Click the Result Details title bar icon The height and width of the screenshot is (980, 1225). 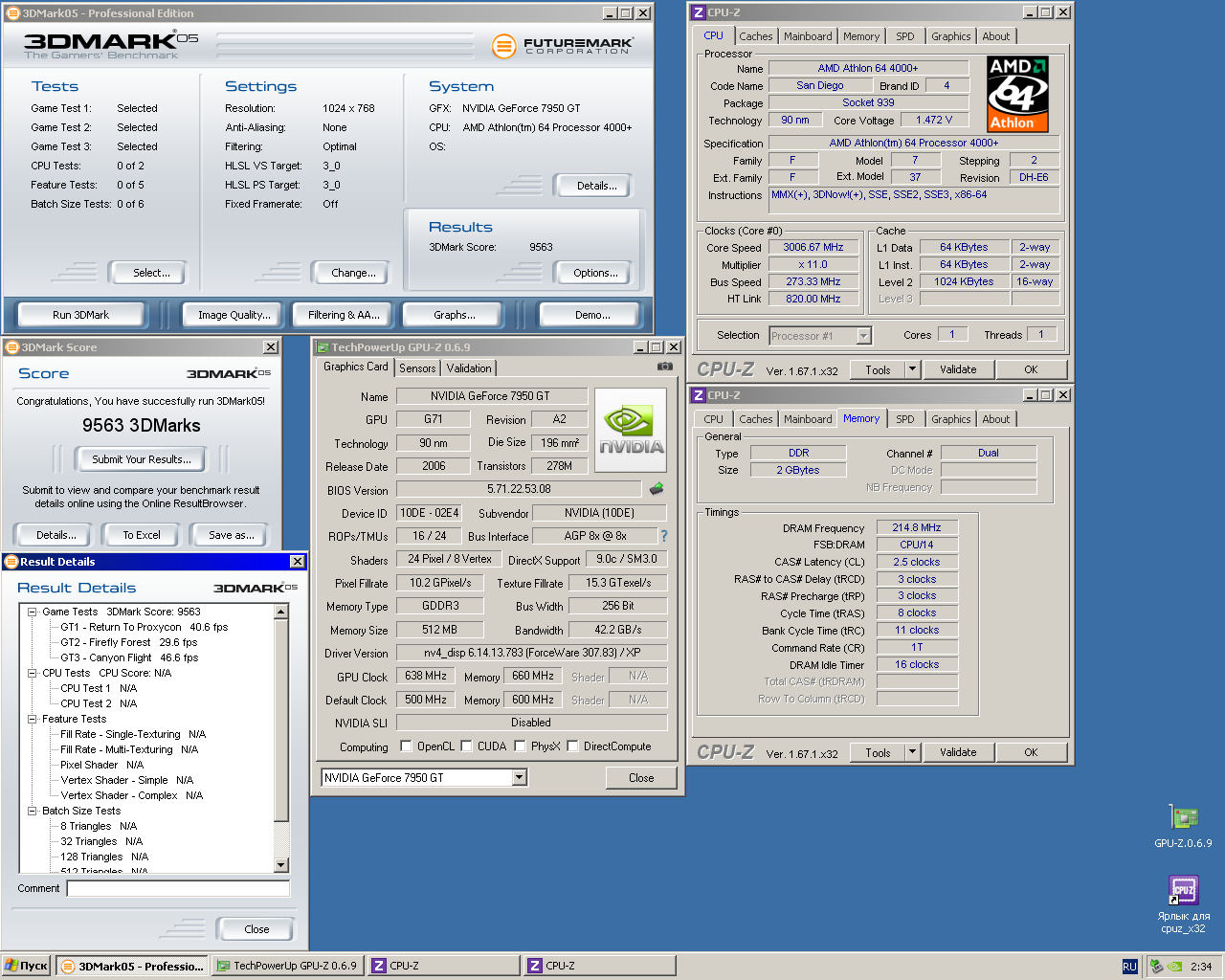[12, 562]
